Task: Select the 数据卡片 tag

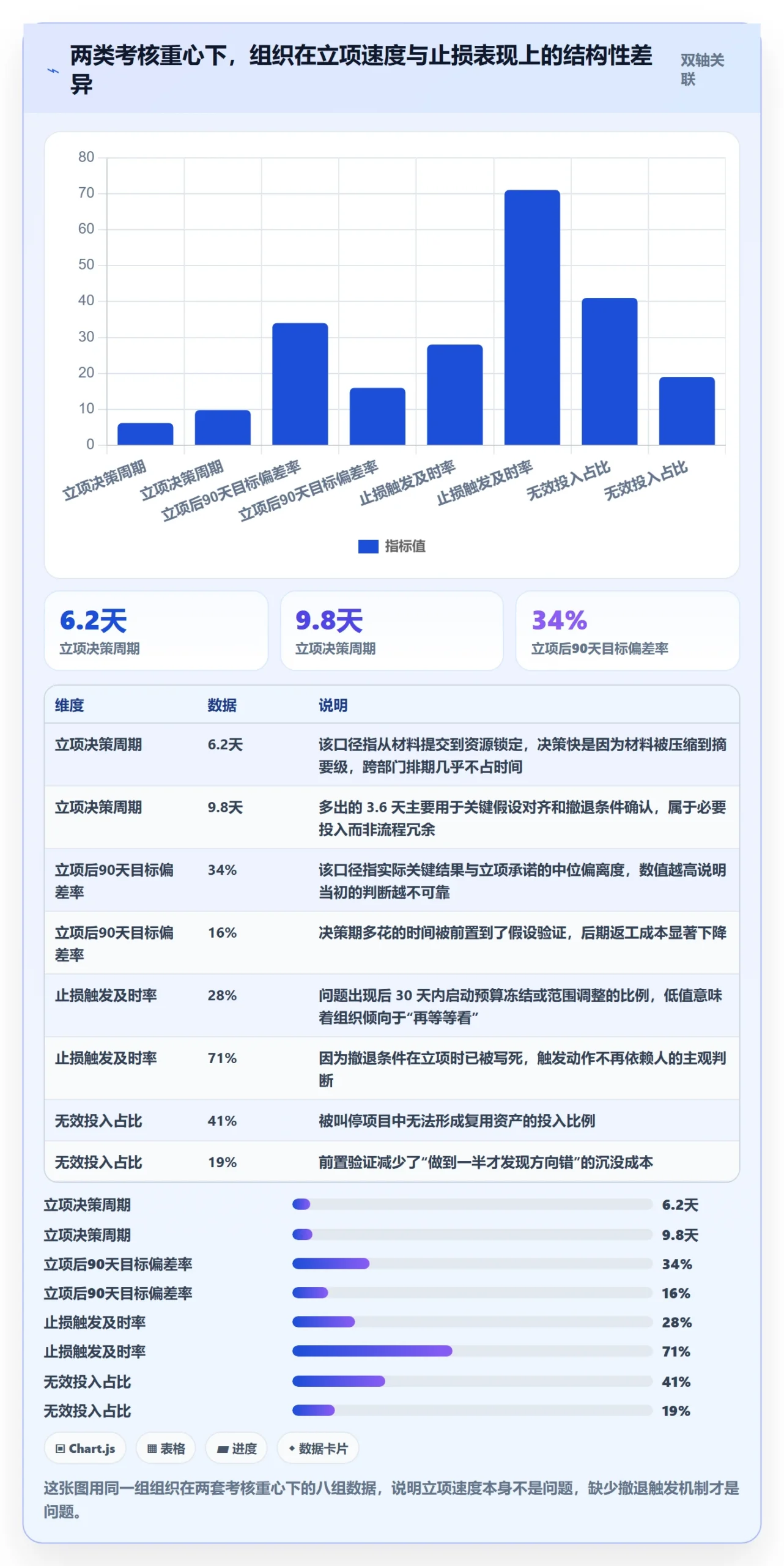Action: (318, 1448)
